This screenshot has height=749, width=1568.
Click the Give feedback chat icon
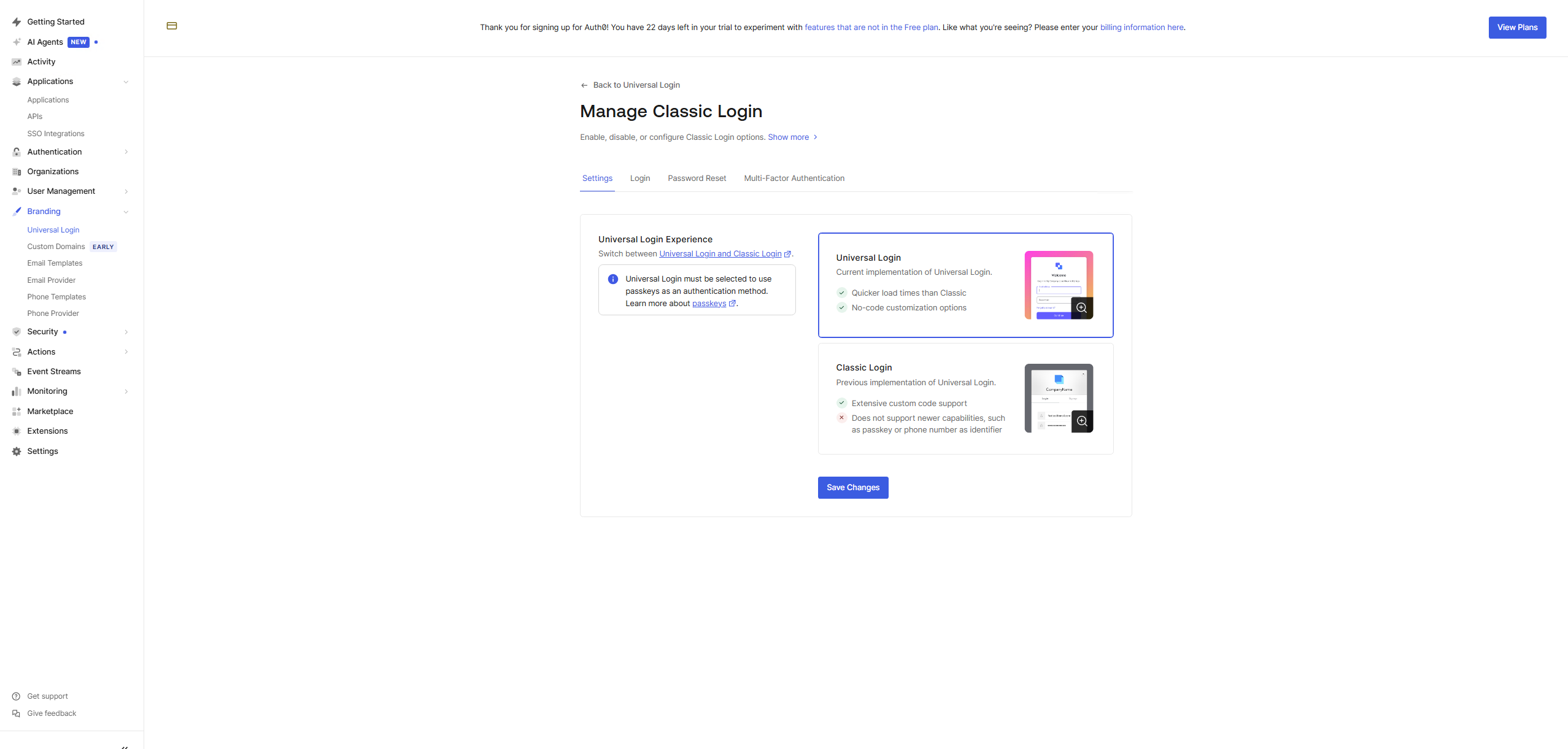16,713
